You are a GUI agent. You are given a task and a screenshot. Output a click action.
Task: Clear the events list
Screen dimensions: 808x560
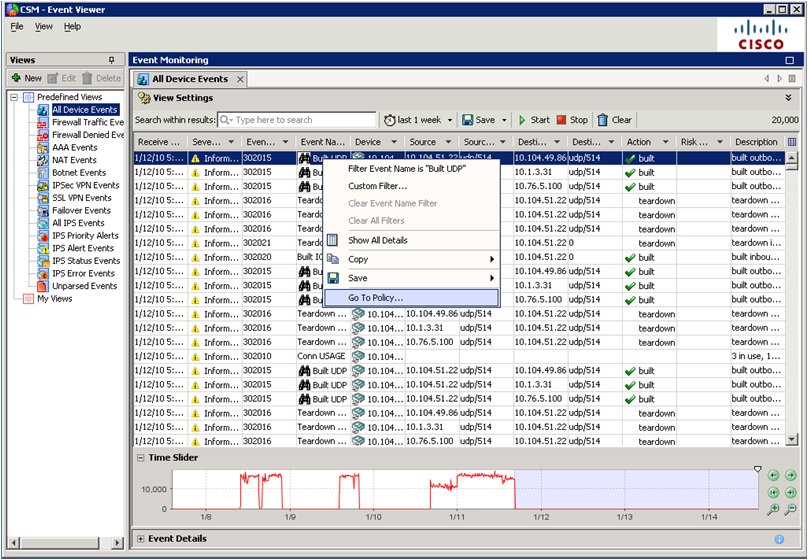614,120
